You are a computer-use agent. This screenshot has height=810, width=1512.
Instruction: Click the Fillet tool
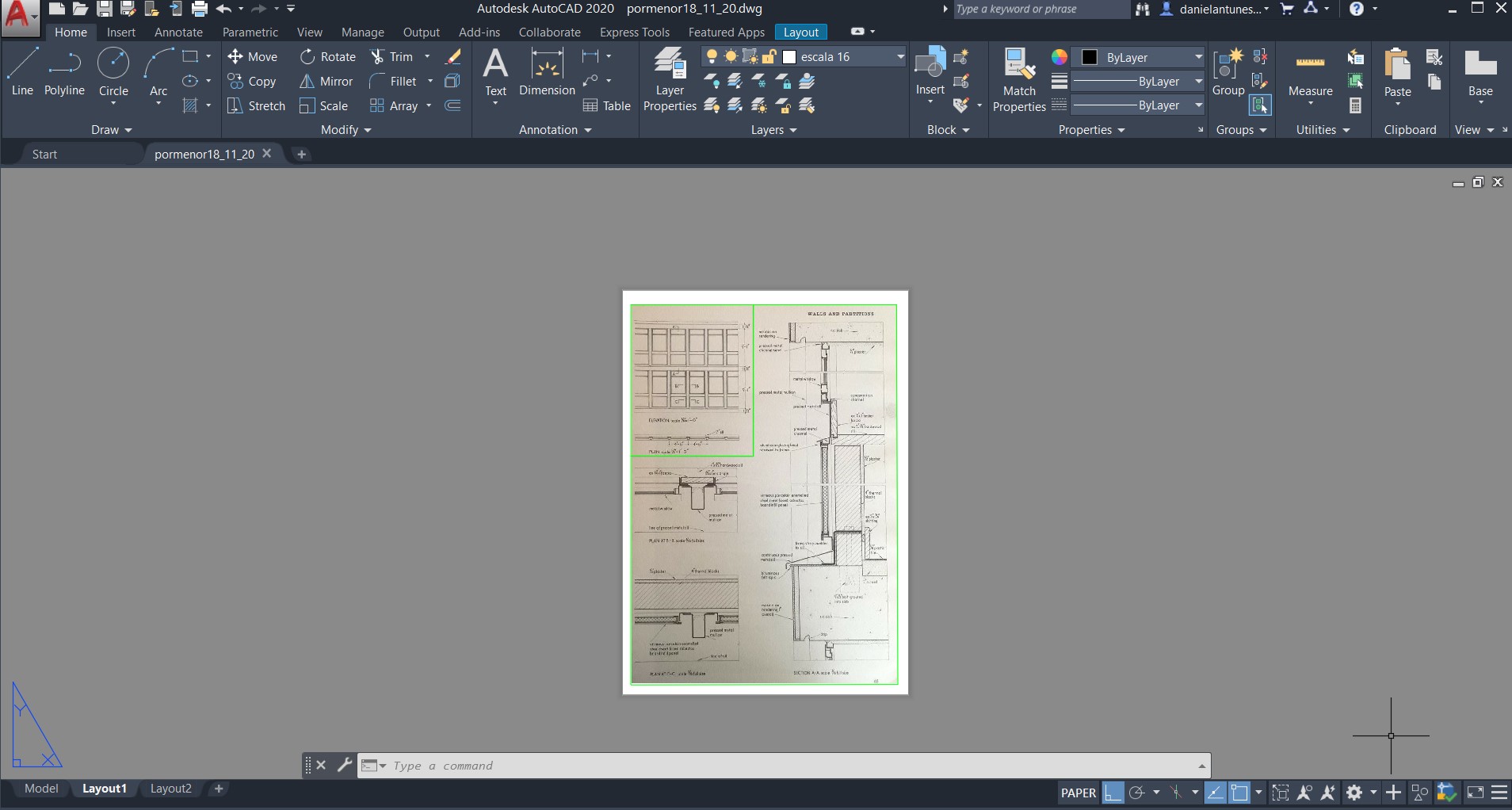click(393, 81)
